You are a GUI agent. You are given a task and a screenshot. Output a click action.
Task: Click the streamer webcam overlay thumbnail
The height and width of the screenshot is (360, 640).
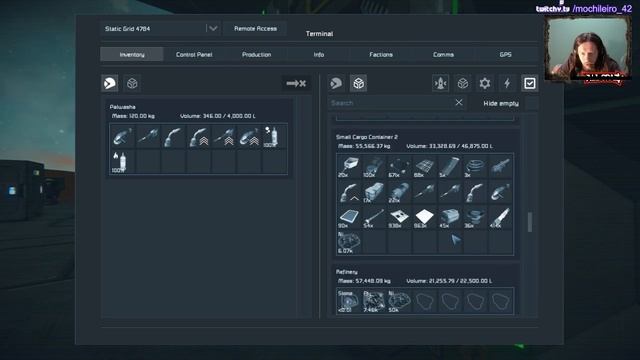[588, 49]
